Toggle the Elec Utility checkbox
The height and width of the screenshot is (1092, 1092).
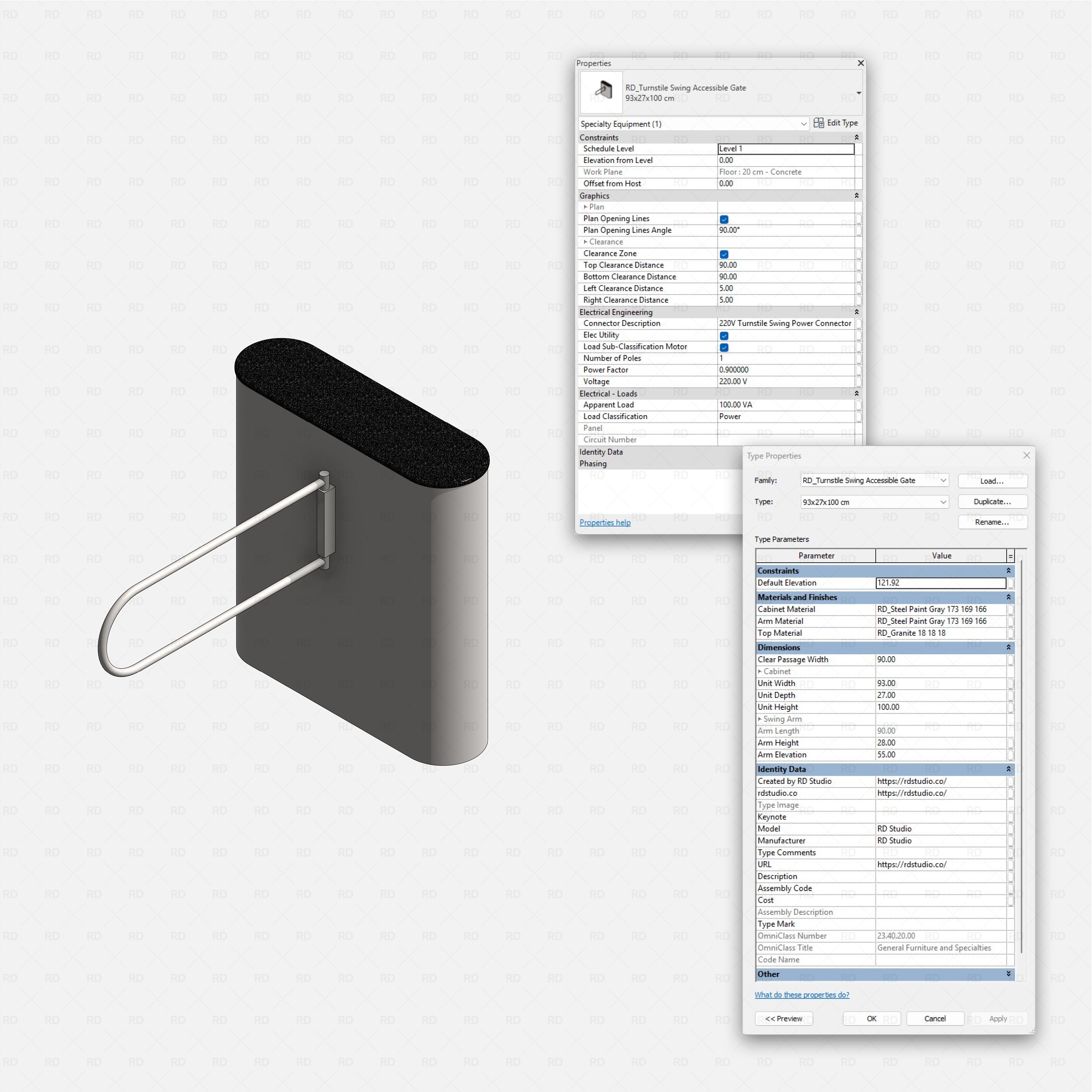pyautogui.click(x=724, y=336)
